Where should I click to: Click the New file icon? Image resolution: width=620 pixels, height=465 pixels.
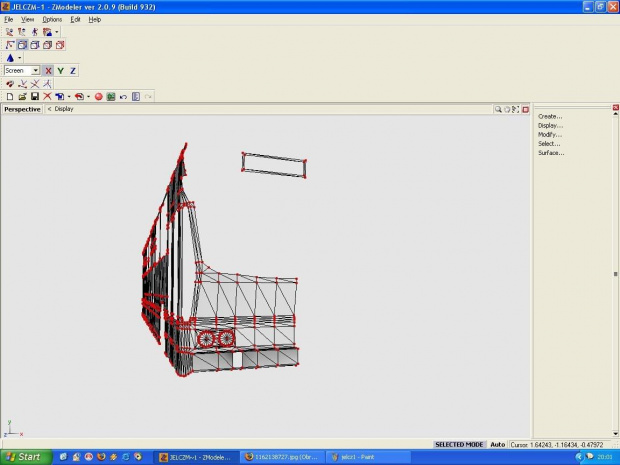tap(9, 97)
